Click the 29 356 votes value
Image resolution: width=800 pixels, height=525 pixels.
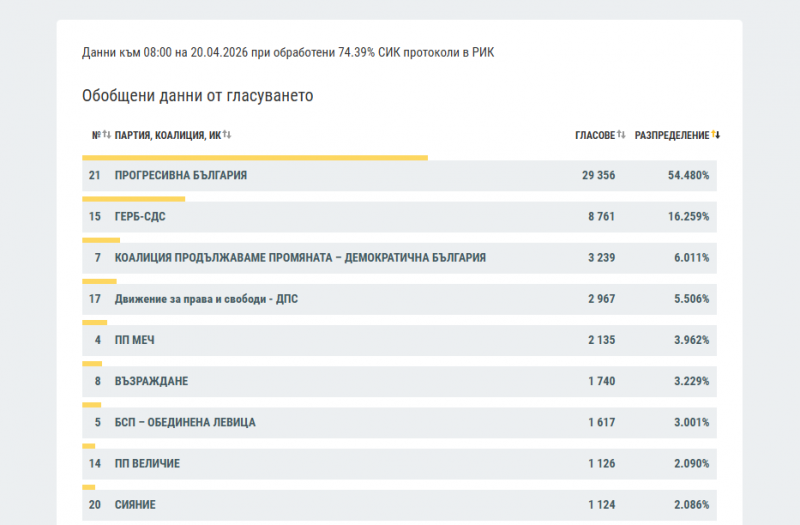[598, 175]
